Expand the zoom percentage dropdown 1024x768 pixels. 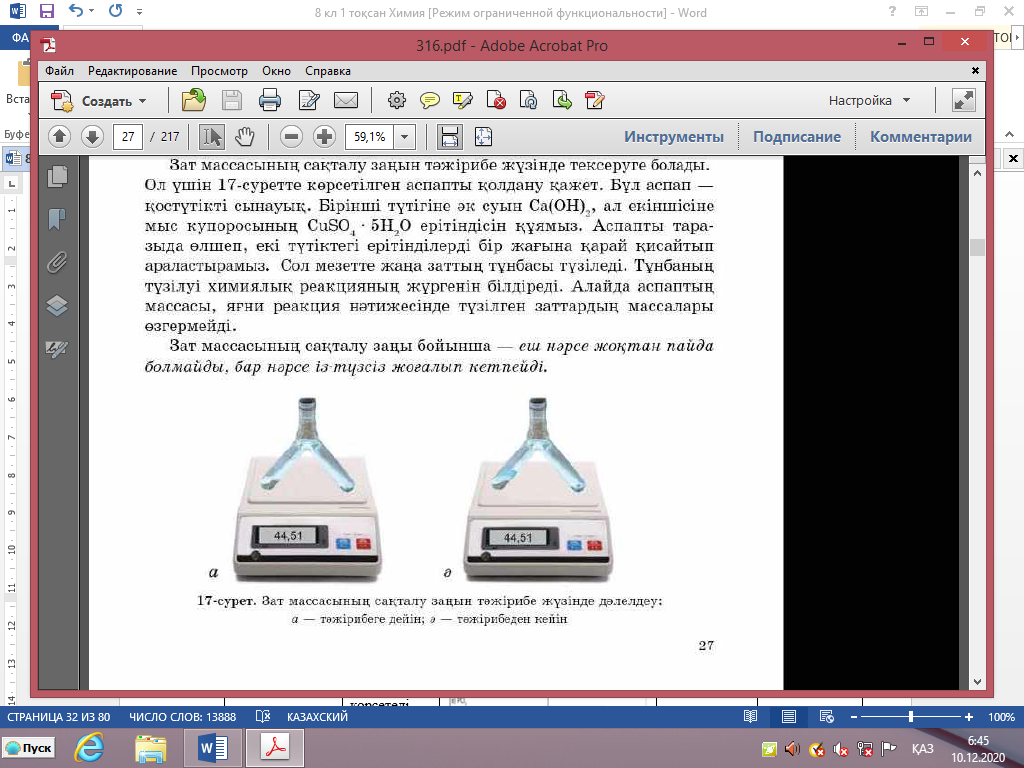point(405,137)
